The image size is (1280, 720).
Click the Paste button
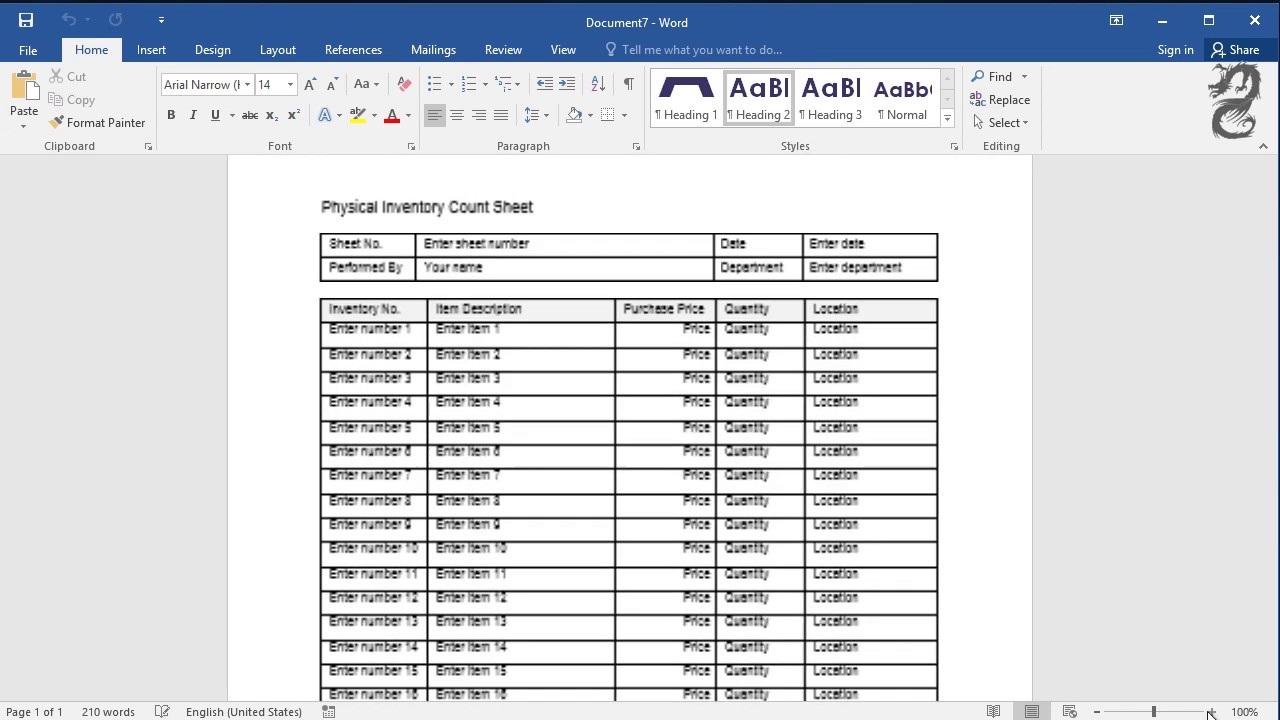click(24, 93)
